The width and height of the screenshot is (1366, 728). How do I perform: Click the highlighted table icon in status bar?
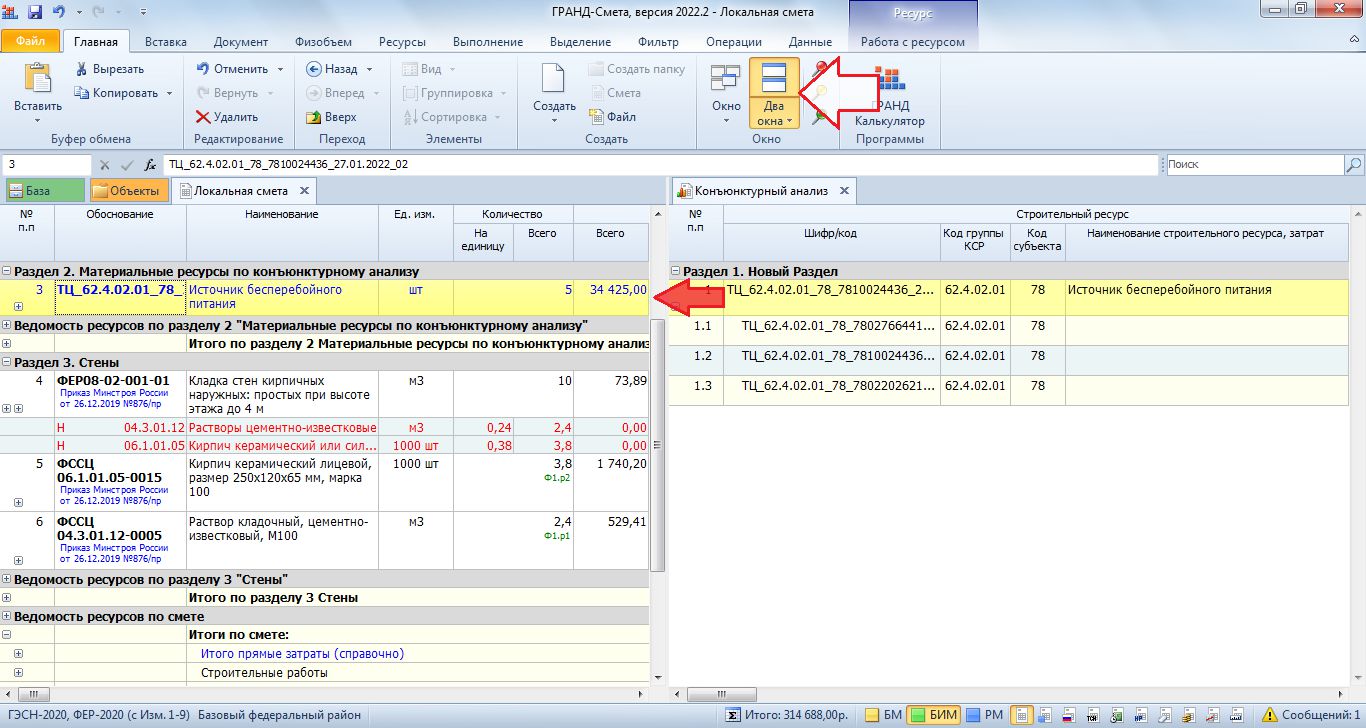[1020, 715]
